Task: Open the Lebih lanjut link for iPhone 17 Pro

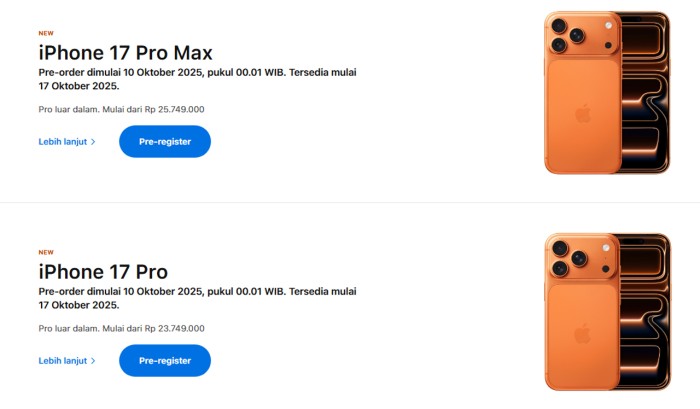Action: tap(62, 360)
